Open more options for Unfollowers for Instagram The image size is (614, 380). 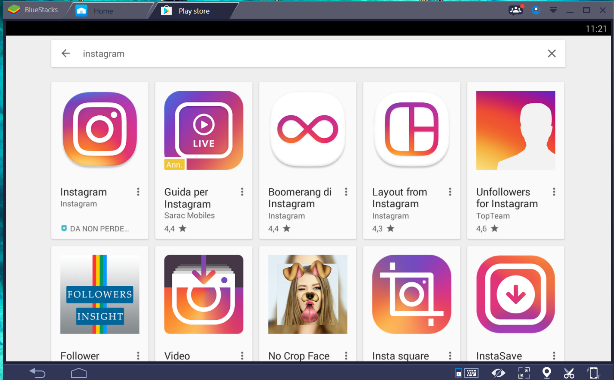554,192
